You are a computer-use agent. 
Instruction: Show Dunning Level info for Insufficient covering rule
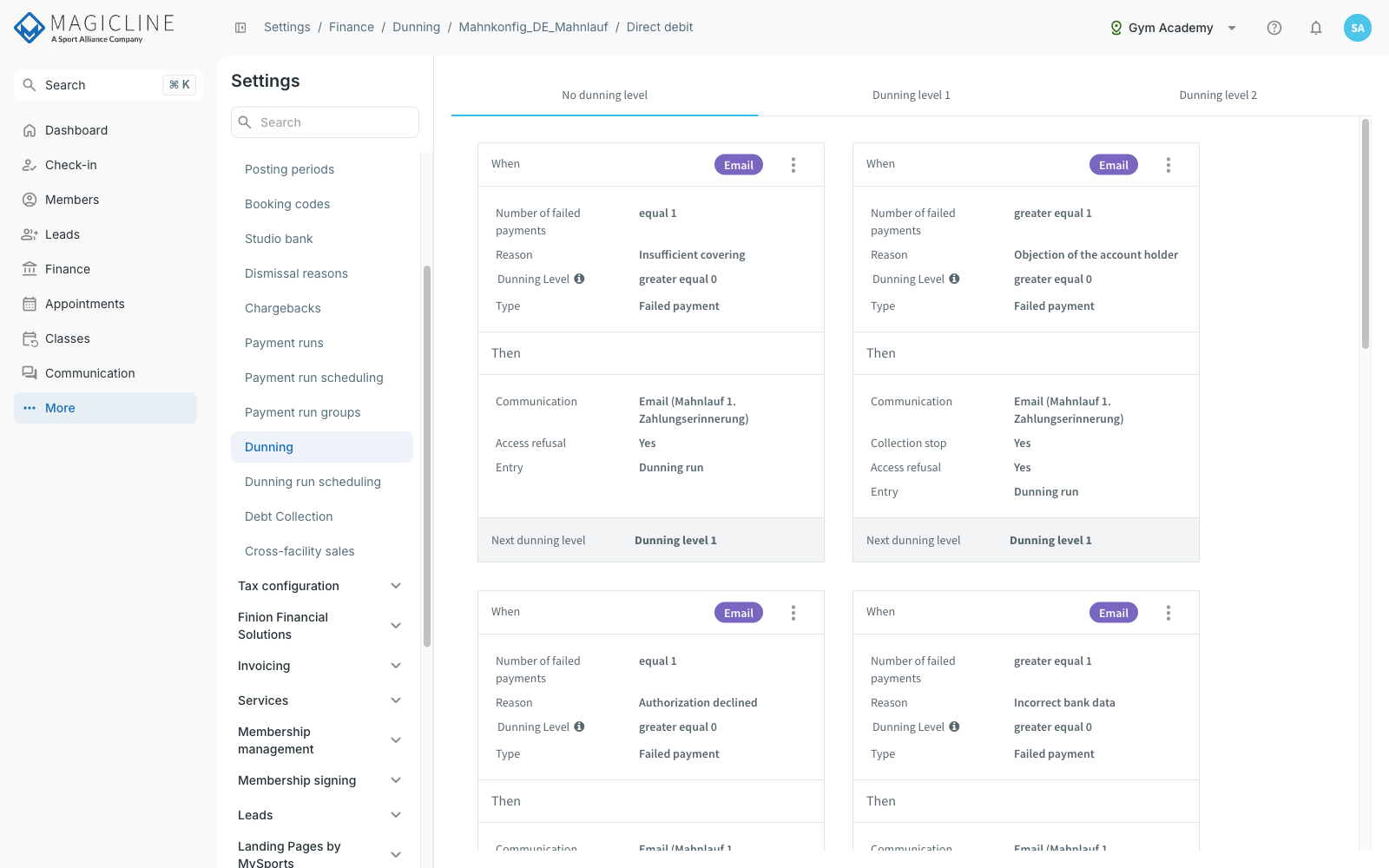579,279
